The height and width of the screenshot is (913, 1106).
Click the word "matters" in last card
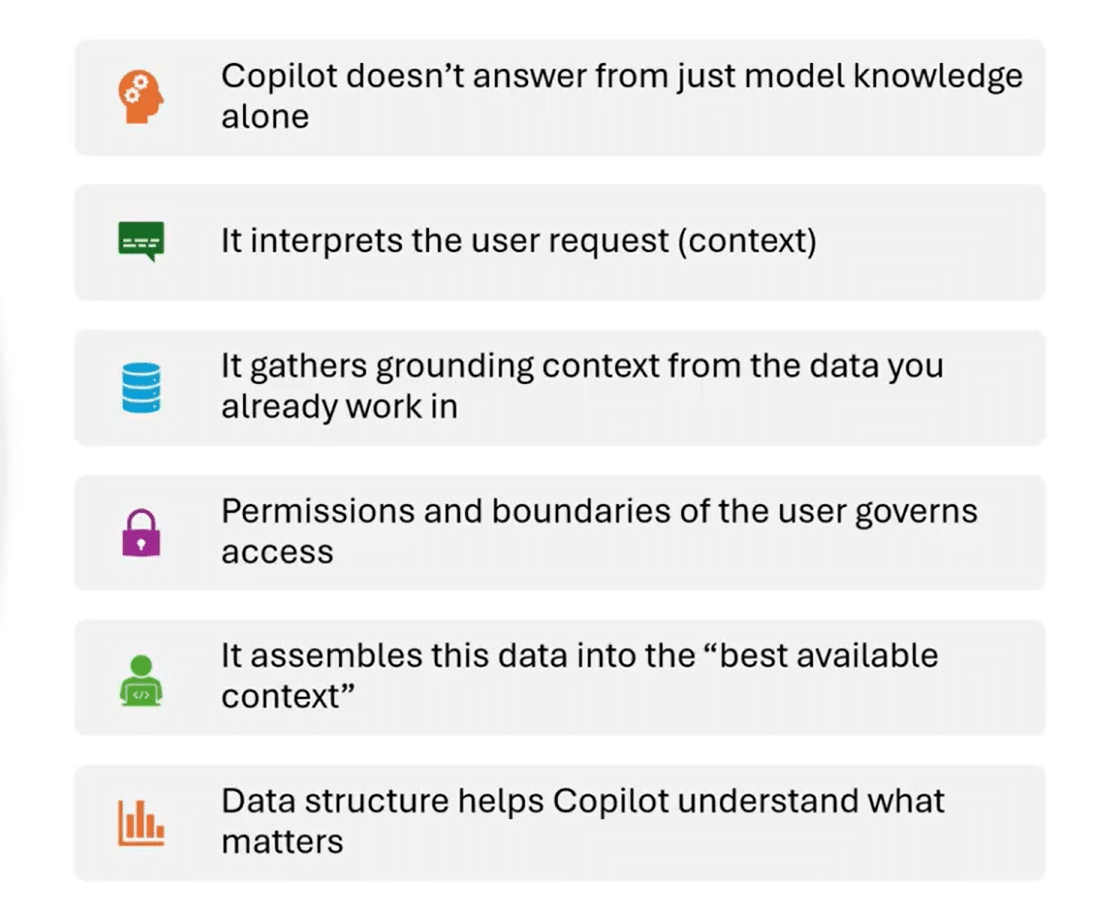[282, 842]
